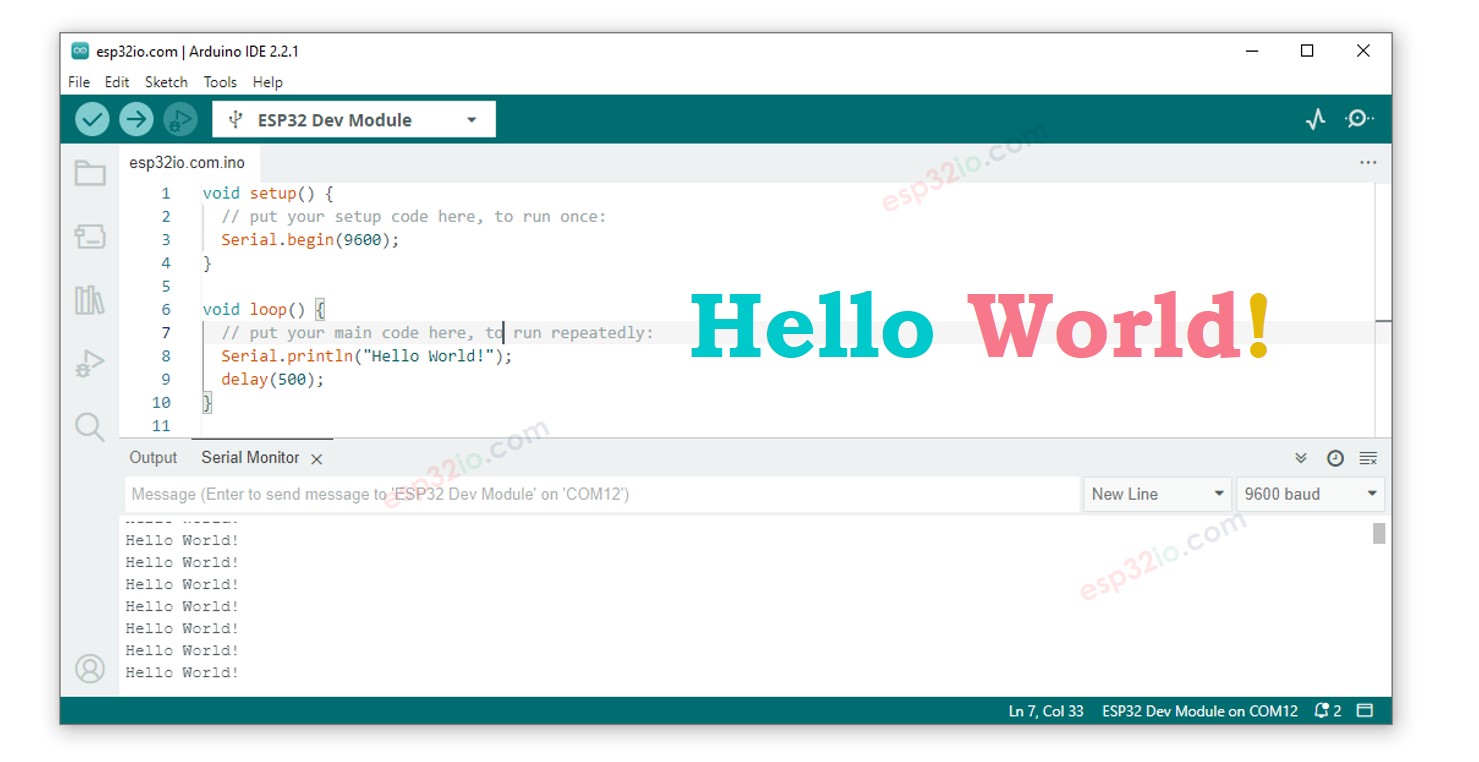Open the 9600 baud rate dropdown
The width and height of the screenshot is (1479, 762).
click(1310, 494)
